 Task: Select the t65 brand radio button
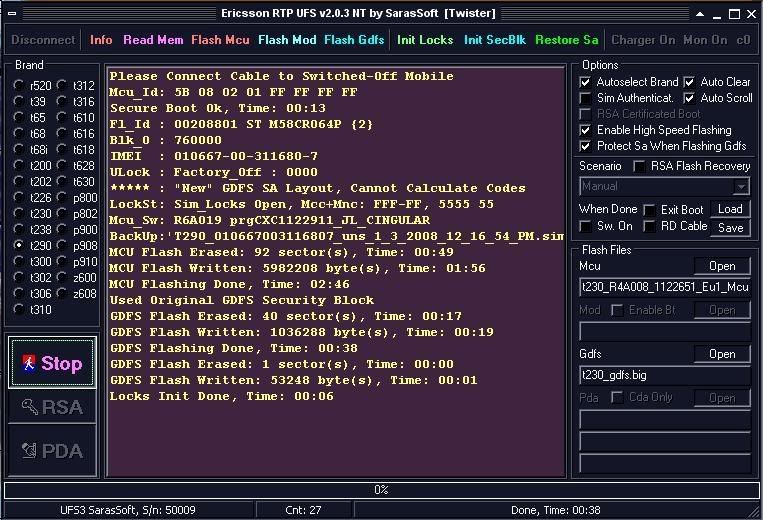[18, 117]
